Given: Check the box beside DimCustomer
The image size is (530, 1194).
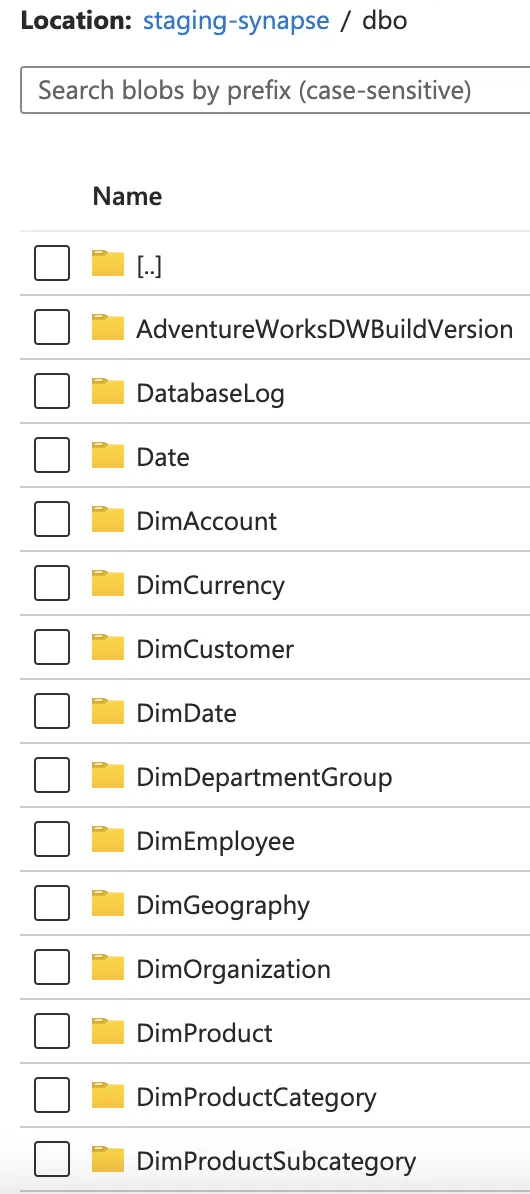Looking at the screenshot, I should point(52,647).
